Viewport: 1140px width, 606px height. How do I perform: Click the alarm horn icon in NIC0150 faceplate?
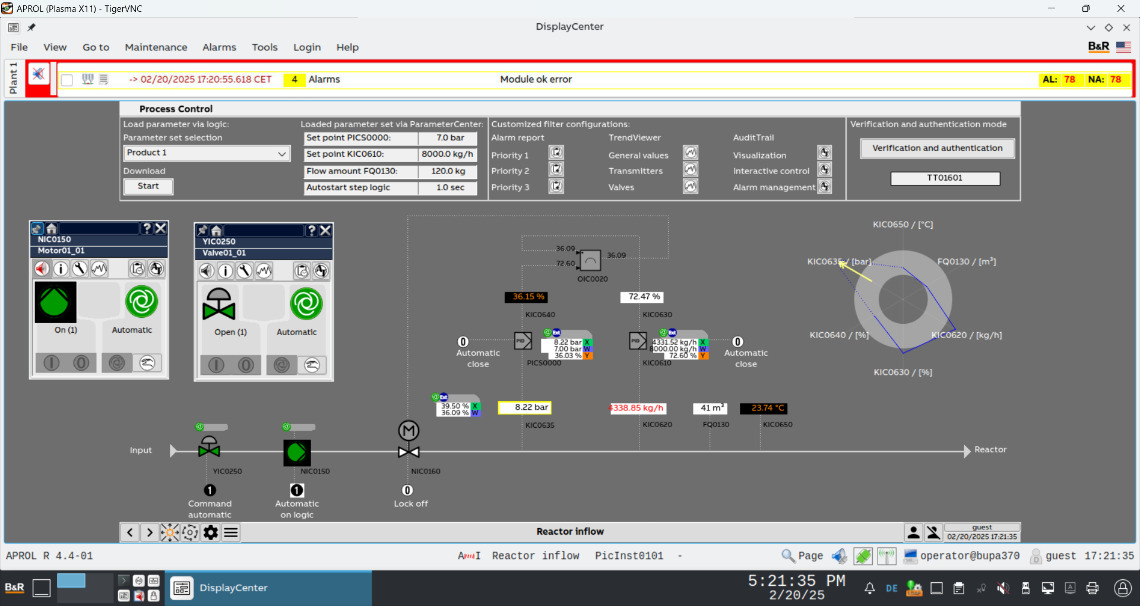[42, 269]
